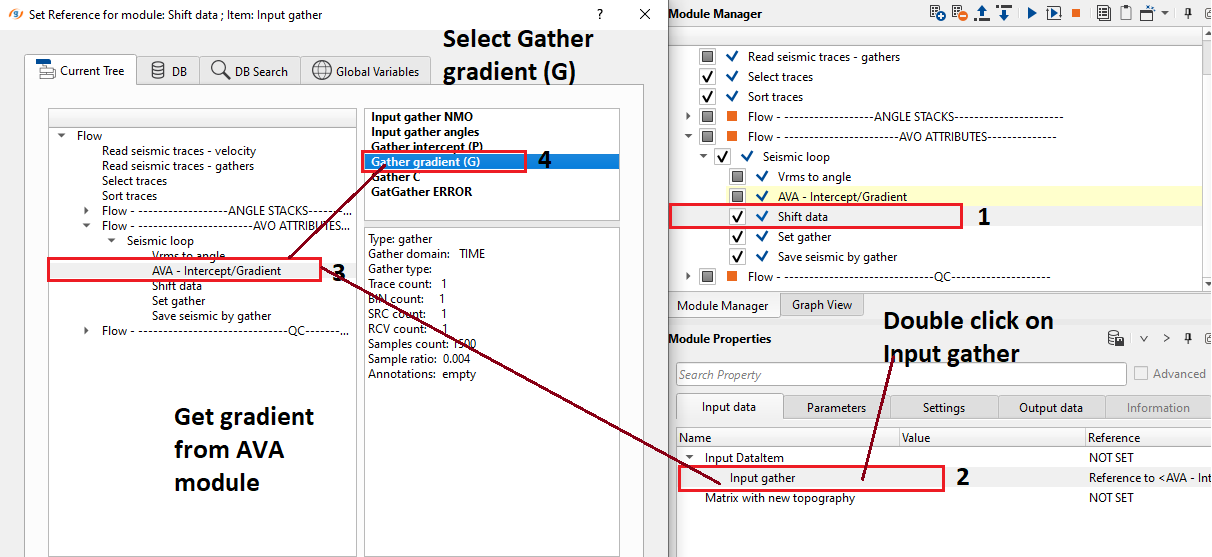
Task: Toggle checkbox for Shift data module
Action: [x=738, y=217]
